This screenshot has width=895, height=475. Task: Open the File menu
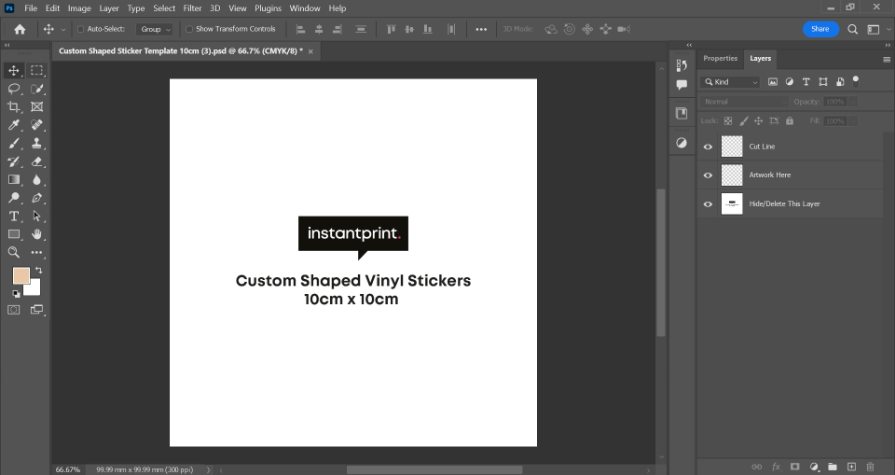(x=31, y=8)
